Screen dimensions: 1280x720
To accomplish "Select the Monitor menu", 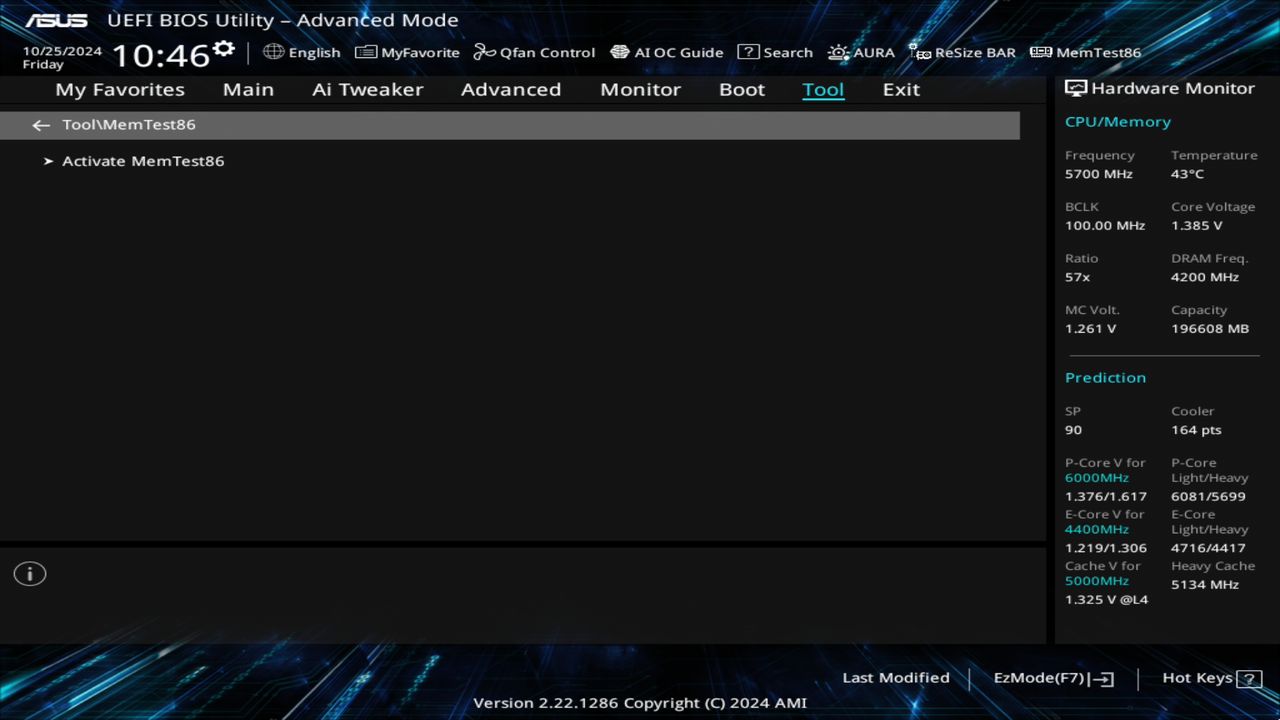I will tap(640, 89).
